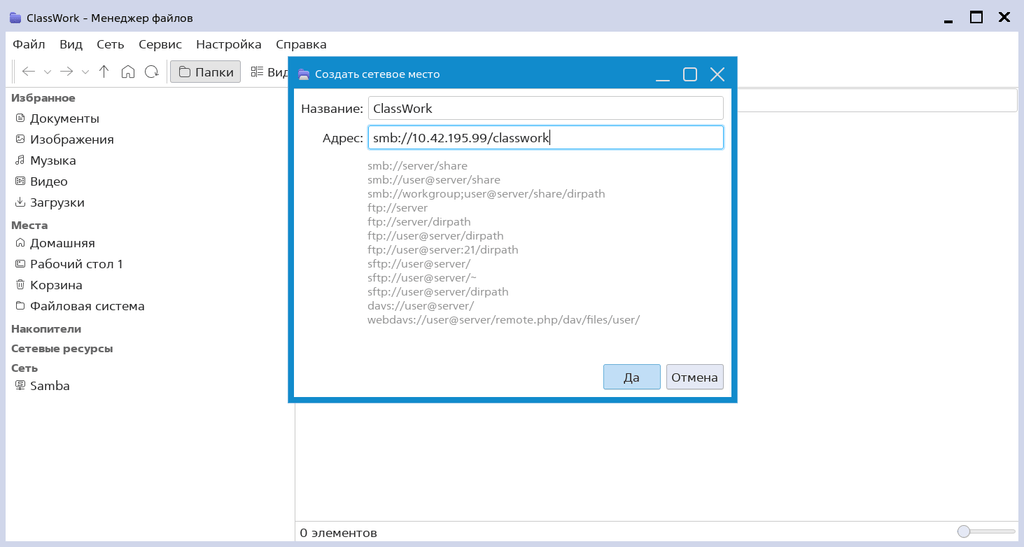Open the Настройка menu
This screenshot has width=1024, height=547.
(x=229, y=44)
